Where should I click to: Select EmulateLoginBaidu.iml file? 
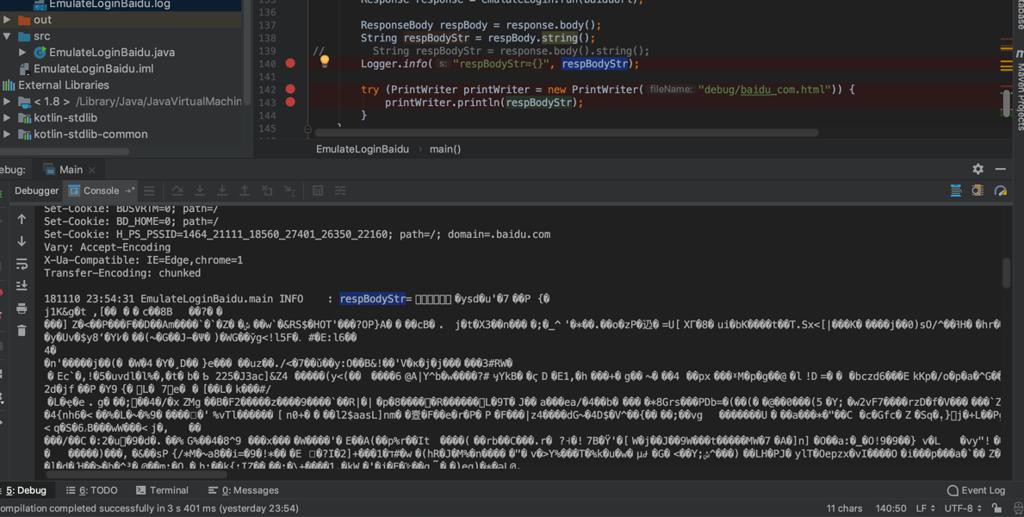tap(87, 69)
